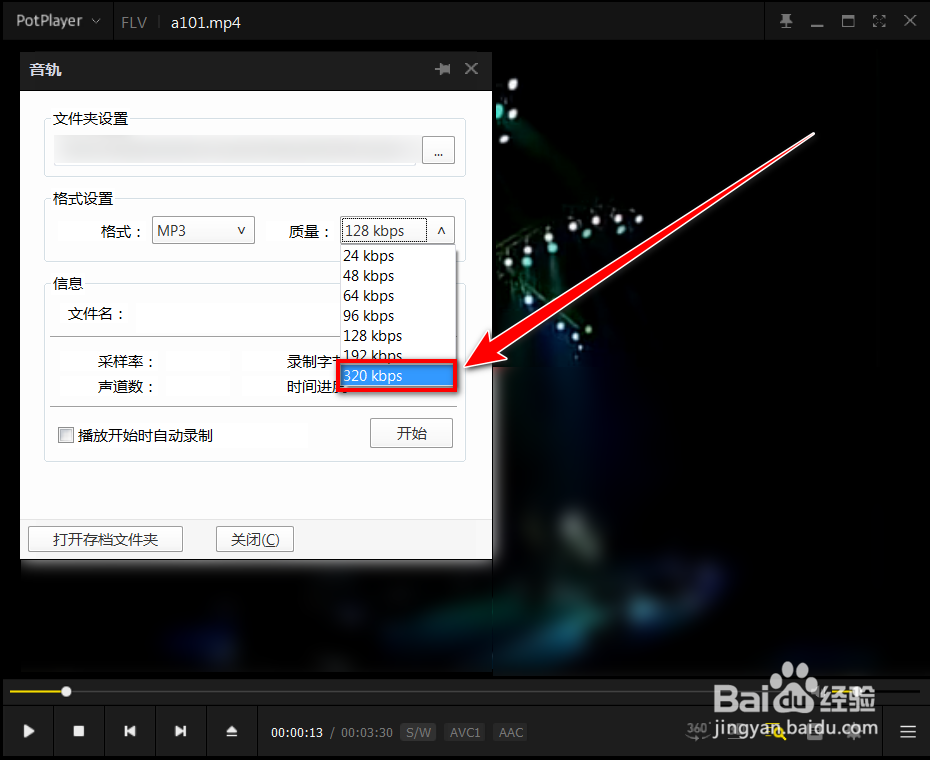930x760 pixels.
Task: Select 192 kbps quality option
Action: [397, 354]
